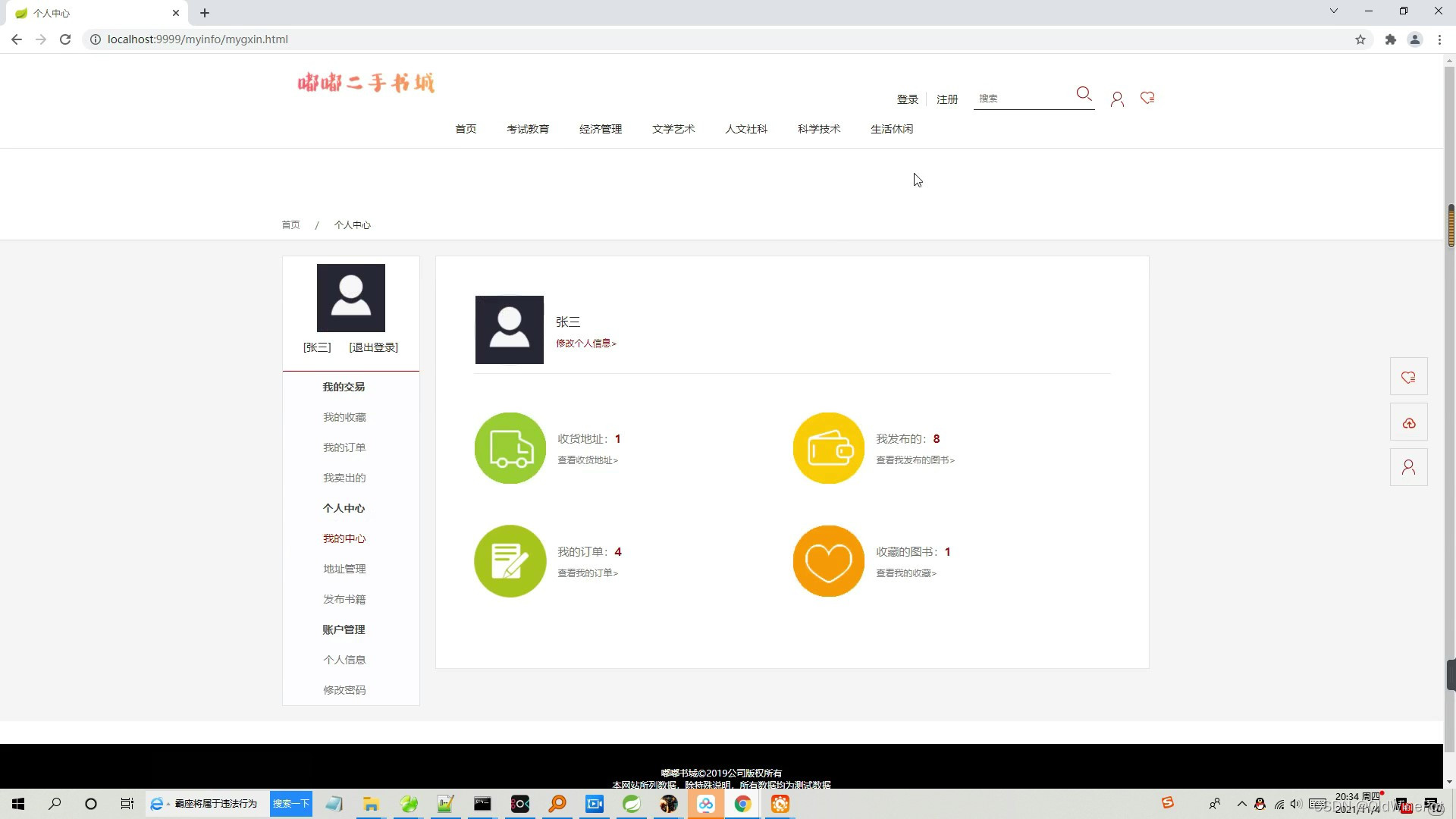
Task: Click the floating user icon on right
Action: click(1409, 467)
